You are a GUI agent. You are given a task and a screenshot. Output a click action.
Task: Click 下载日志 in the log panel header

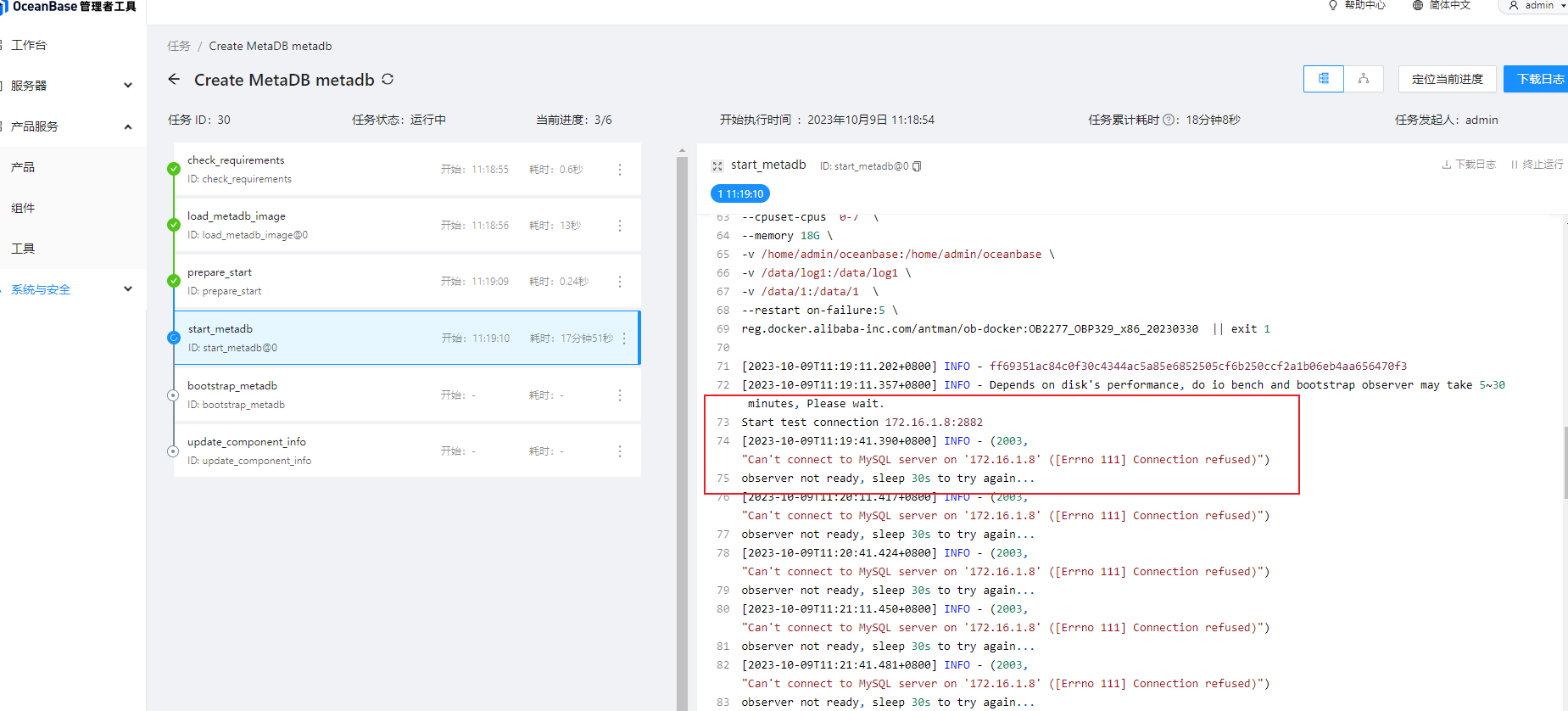[x=1469, y=165]
